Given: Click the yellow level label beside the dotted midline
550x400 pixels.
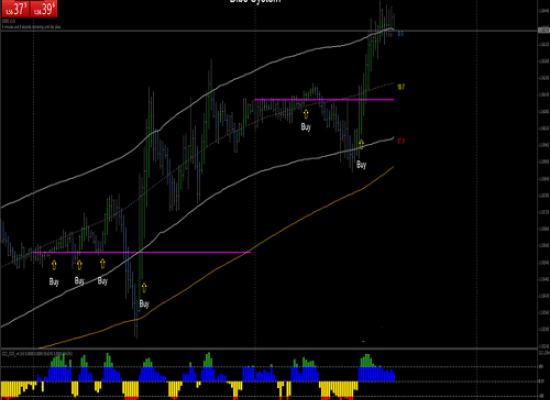Looking at the screenshot, I should click(401, 87).
